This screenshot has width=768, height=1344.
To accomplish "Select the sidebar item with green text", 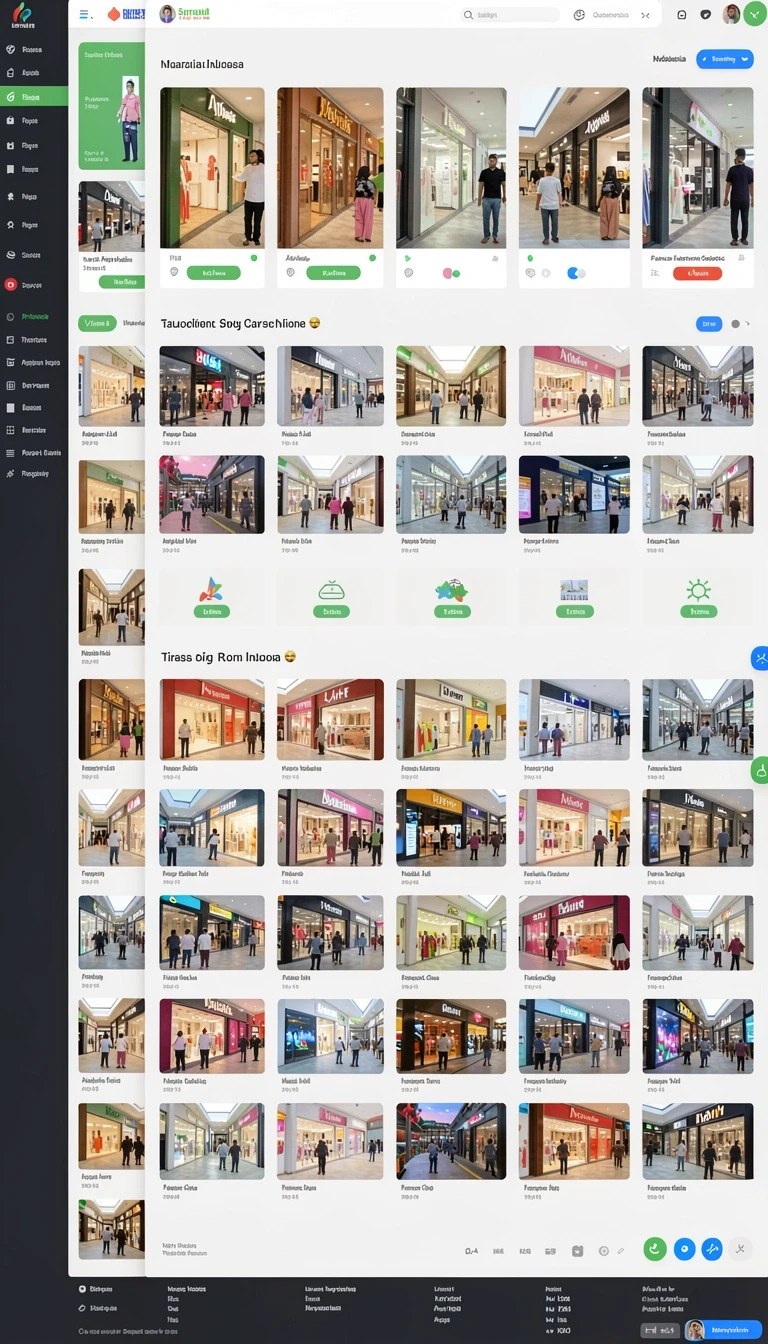I will pyautogui.click(x=34, y=317).
